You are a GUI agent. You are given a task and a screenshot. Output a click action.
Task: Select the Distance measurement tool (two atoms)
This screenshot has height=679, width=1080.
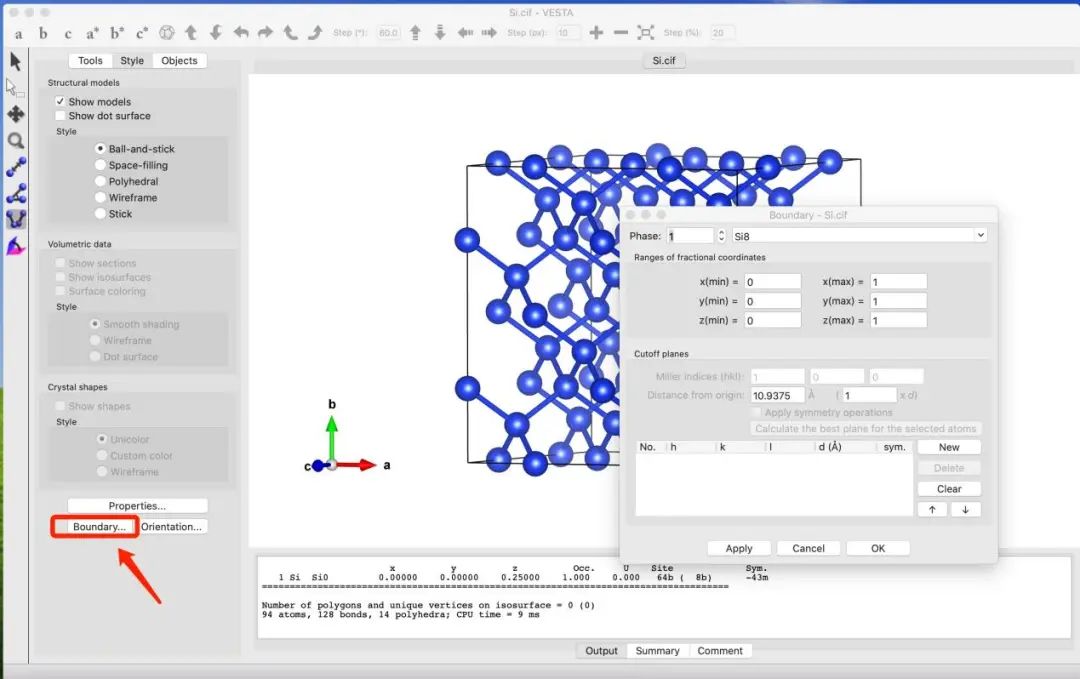(x=16, y=167)
